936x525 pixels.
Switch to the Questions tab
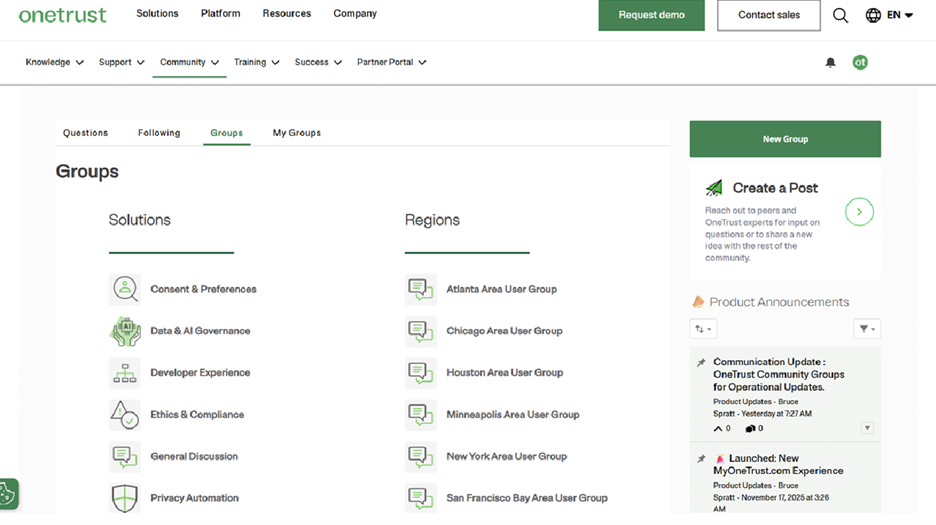pyautogui.click(x=85, y=133)
